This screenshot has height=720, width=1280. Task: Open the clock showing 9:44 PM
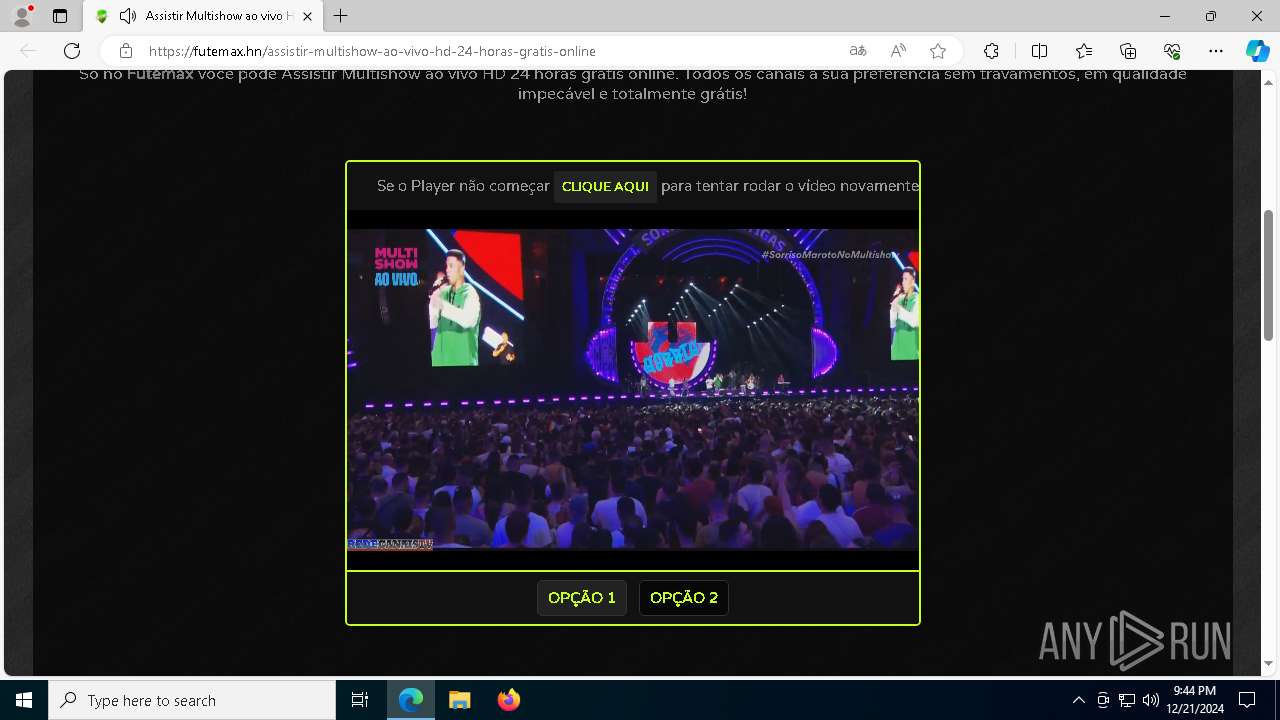[1195, 700]
